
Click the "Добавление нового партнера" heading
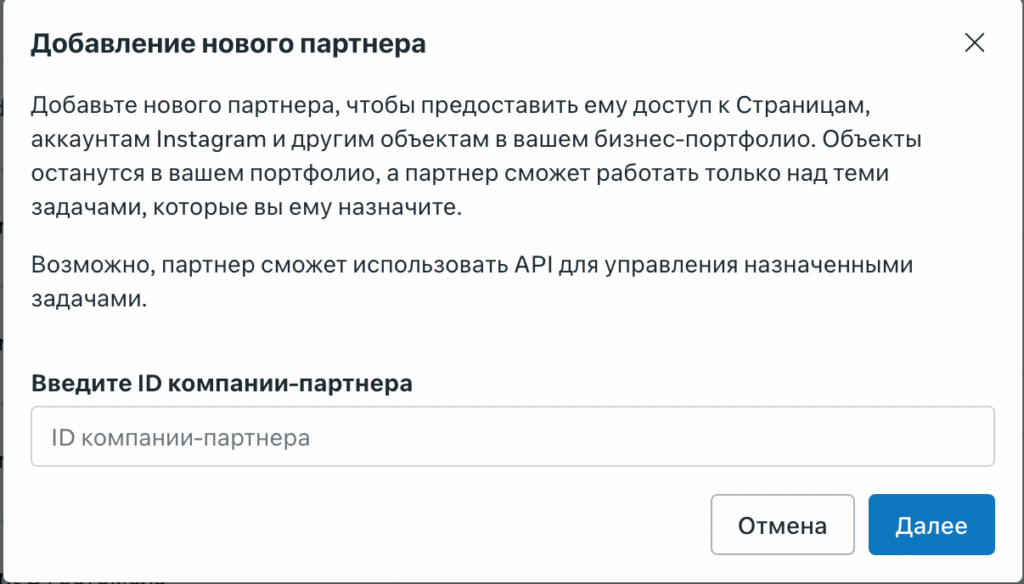229,44
